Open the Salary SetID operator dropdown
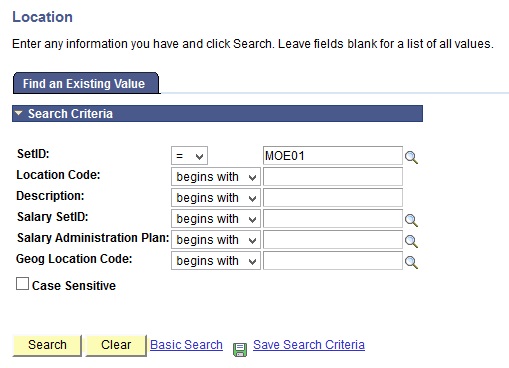The image size is (509, 368). (216, 219)
